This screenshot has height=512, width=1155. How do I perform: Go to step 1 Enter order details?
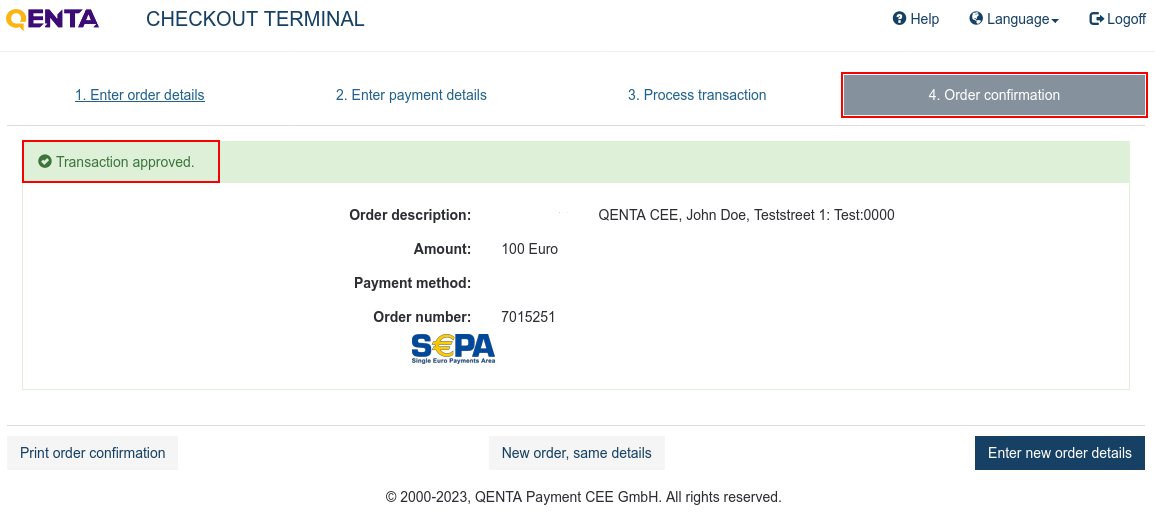point(140,95)
